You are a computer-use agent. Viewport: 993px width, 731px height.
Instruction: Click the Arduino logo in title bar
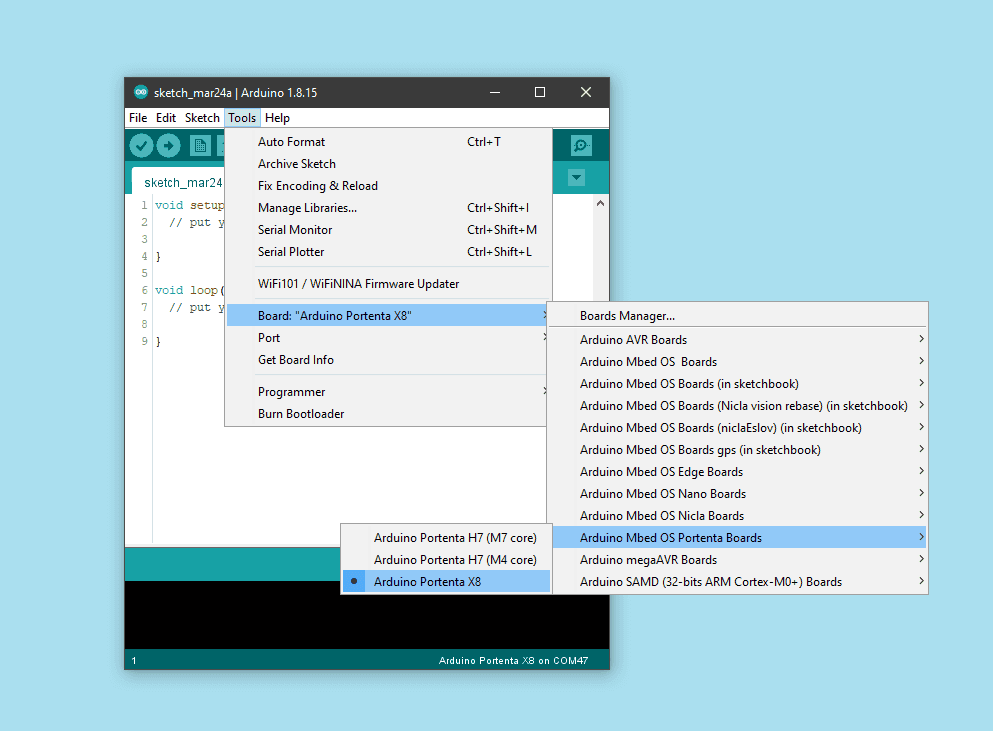[x=141, y=92]
